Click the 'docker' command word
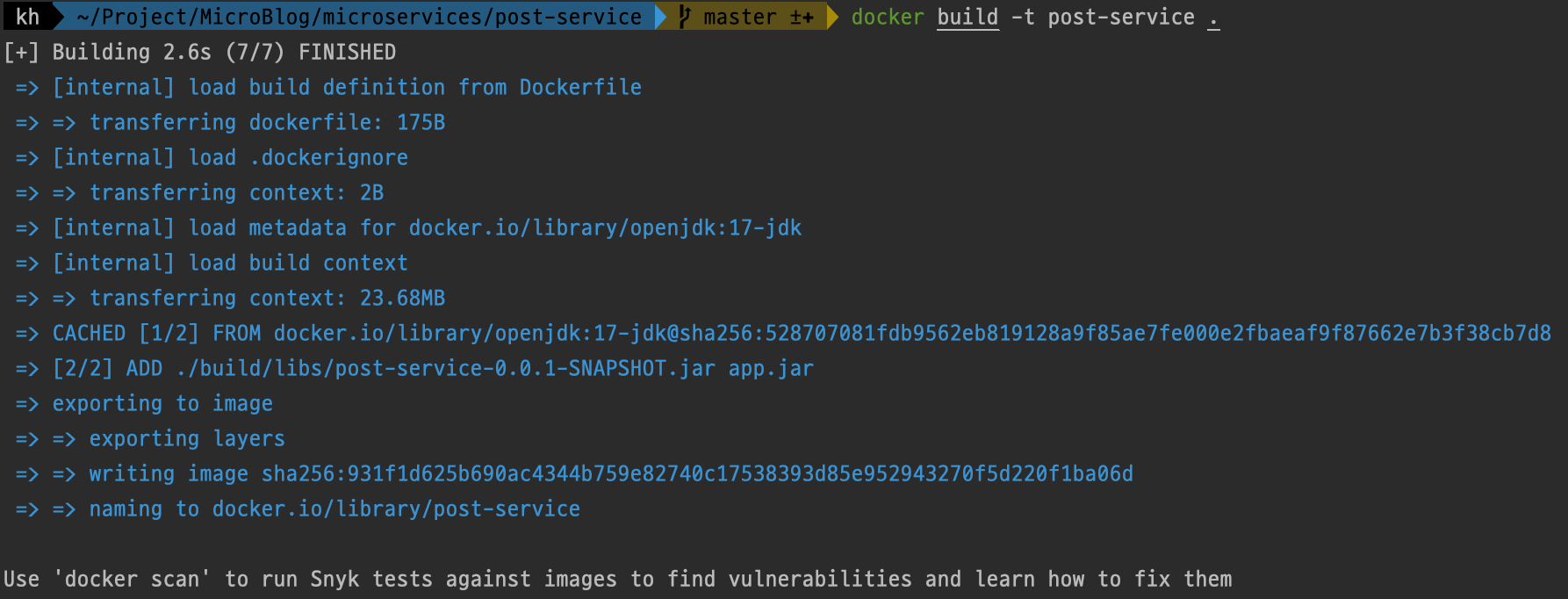 click(x=887, y=17)
